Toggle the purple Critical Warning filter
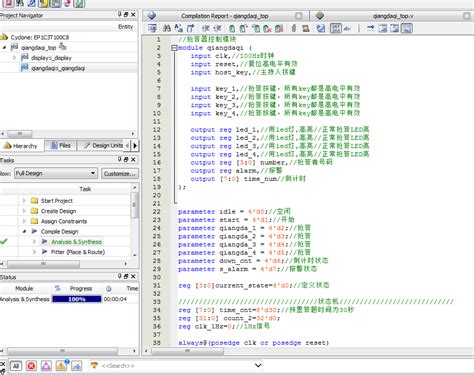The width and height of the screenshot is (474, 375). click(46, 366)
